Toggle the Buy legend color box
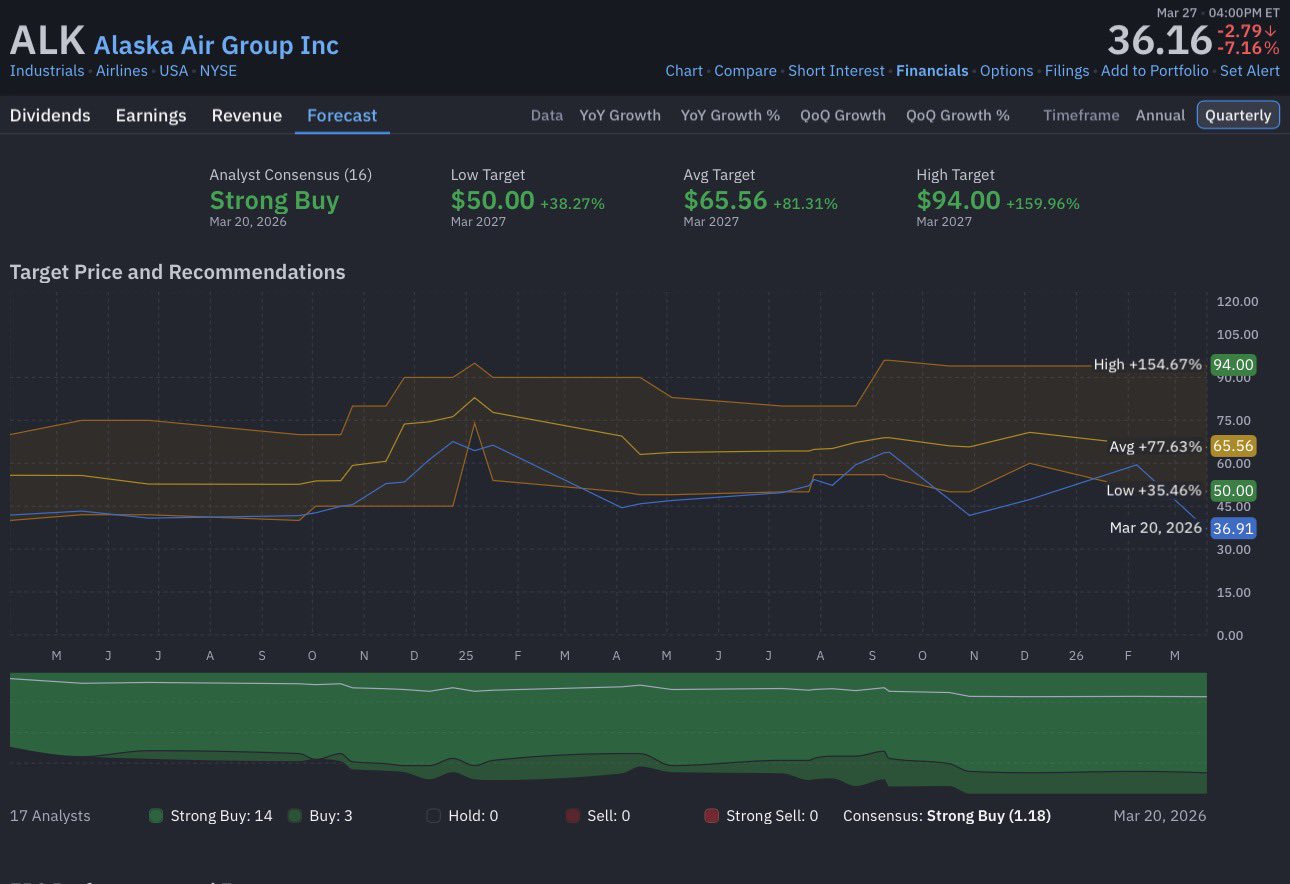The height and width of the screenshot is (884, 1290). click(295, 816)
